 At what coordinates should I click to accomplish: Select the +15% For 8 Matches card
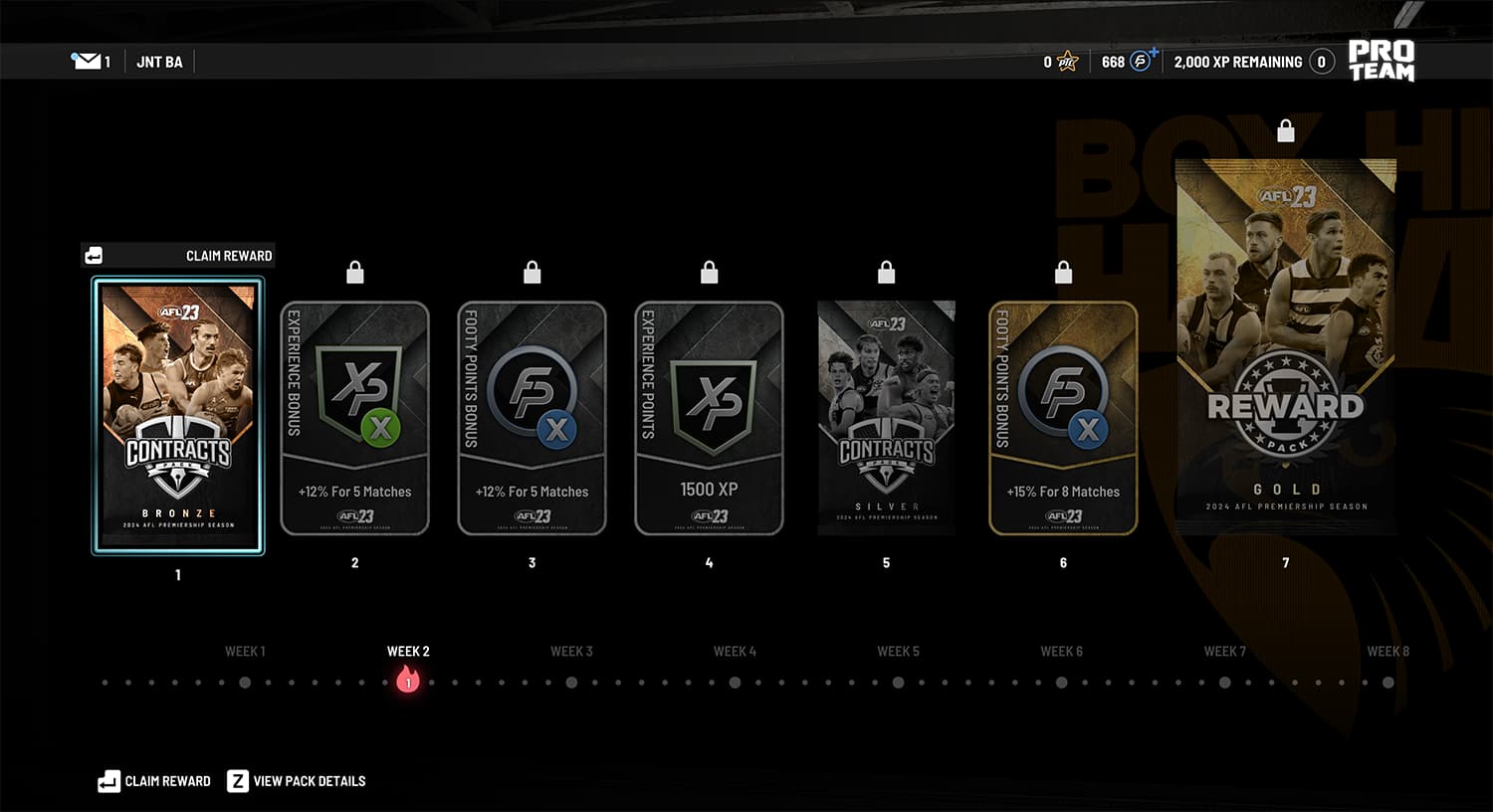[1063, 418]
